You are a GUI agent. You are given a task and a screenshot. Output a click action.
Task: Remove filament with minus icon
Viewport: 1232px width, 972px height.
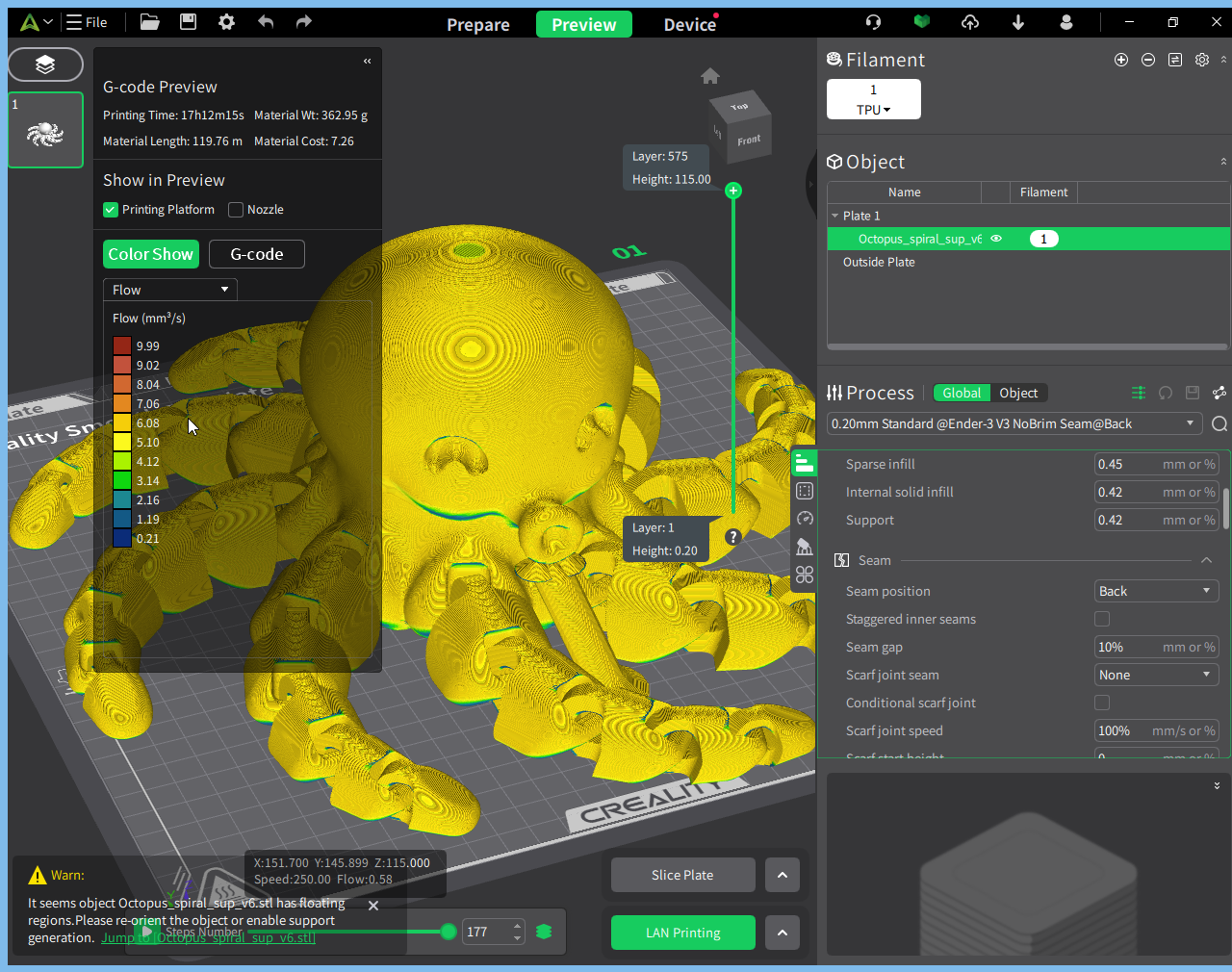tap(1148, 60)
